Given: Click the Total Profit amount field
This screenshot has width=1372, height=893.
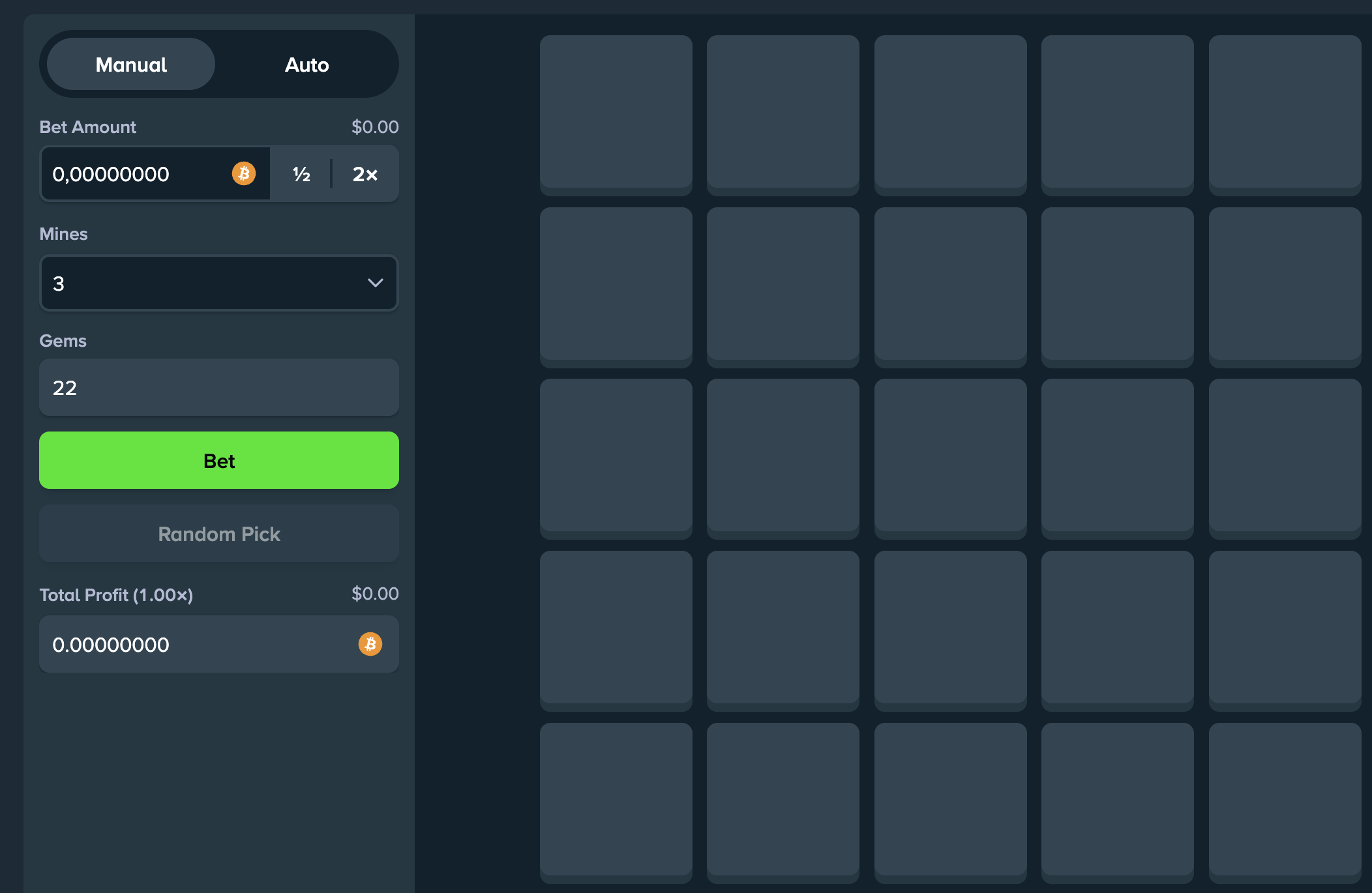Looking at the screenshot, I should pyautogui.click(x=219, y=644).
